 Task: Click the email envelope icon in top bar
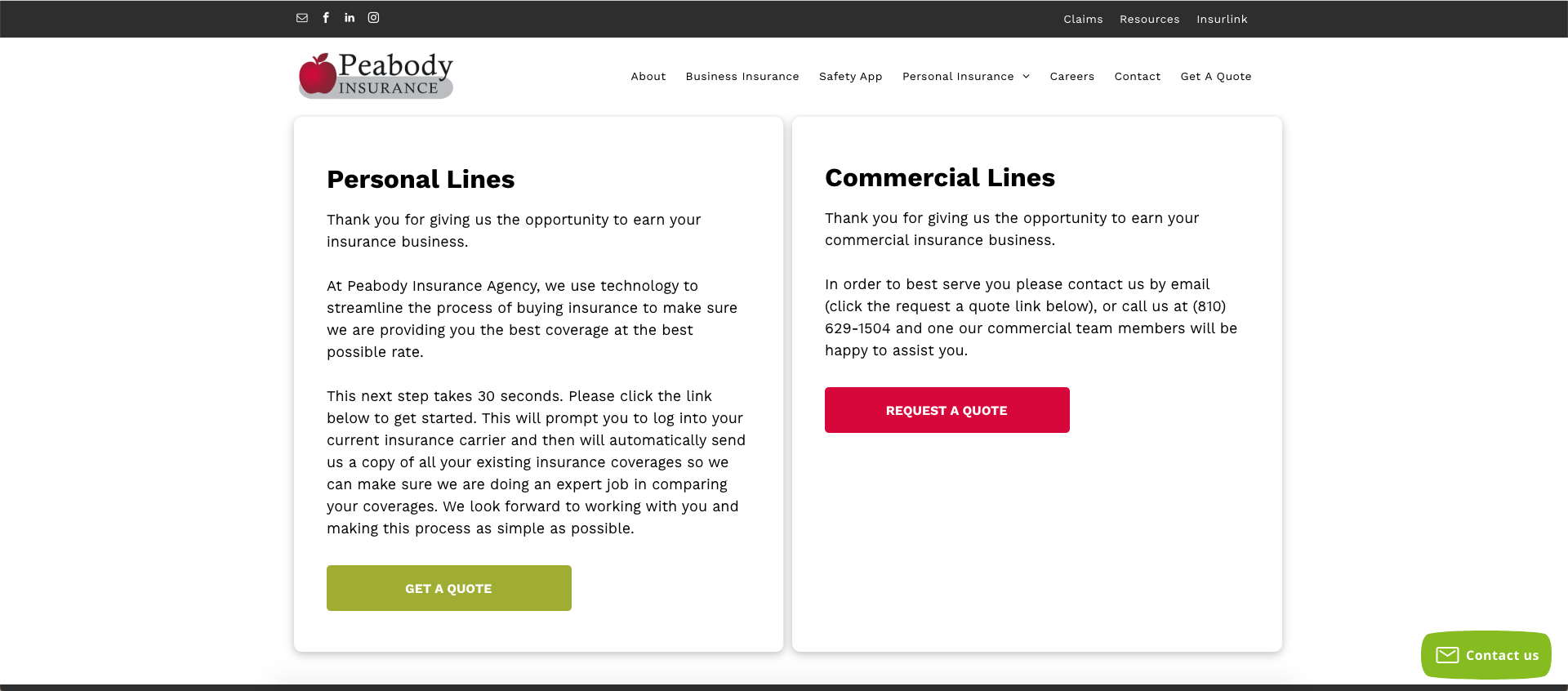(x=302, y=18)
